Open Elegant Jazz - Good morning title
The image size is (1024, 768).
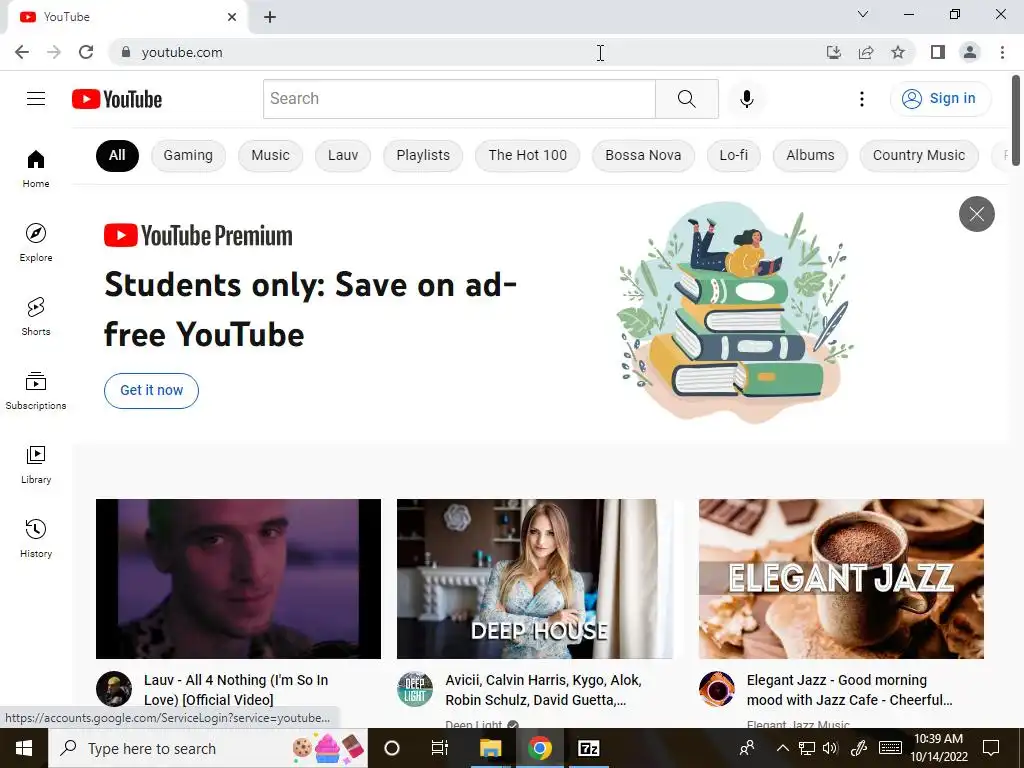850,690
